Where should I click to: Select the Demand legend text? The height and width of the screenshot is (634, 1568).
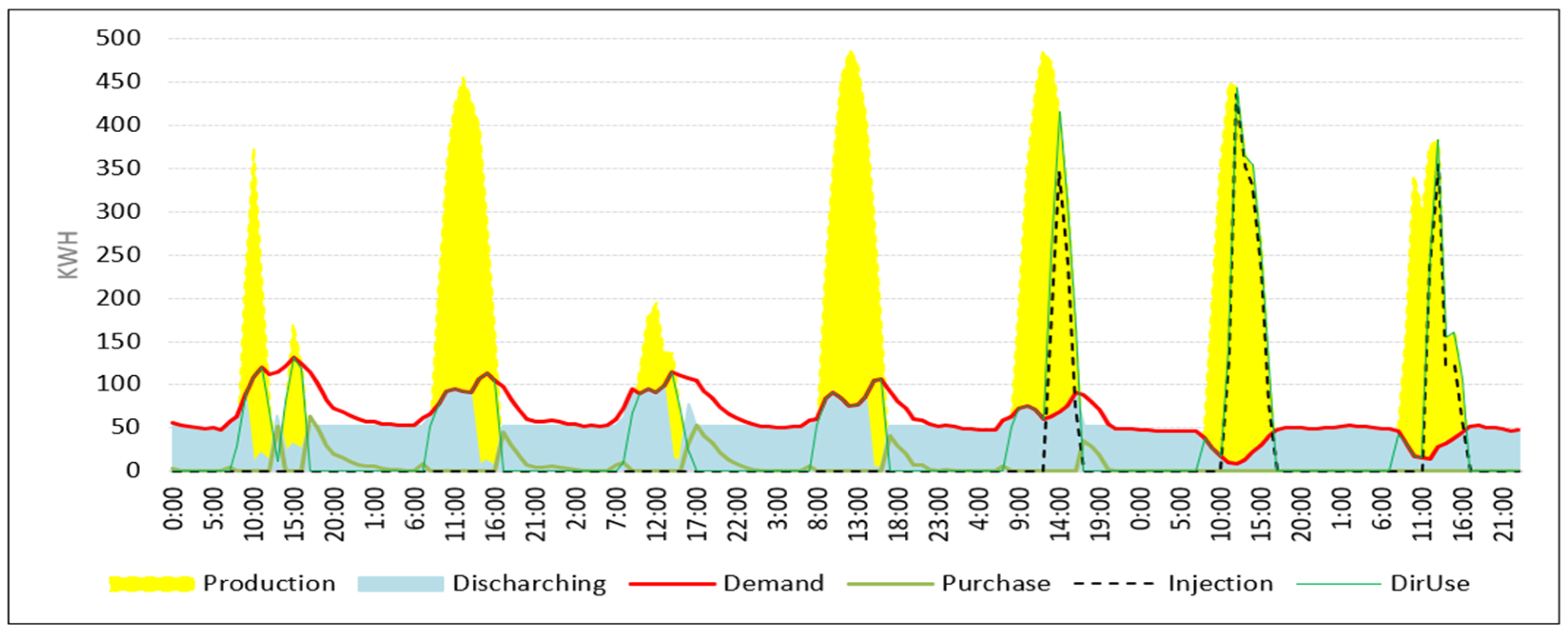[x=774, y=584]
